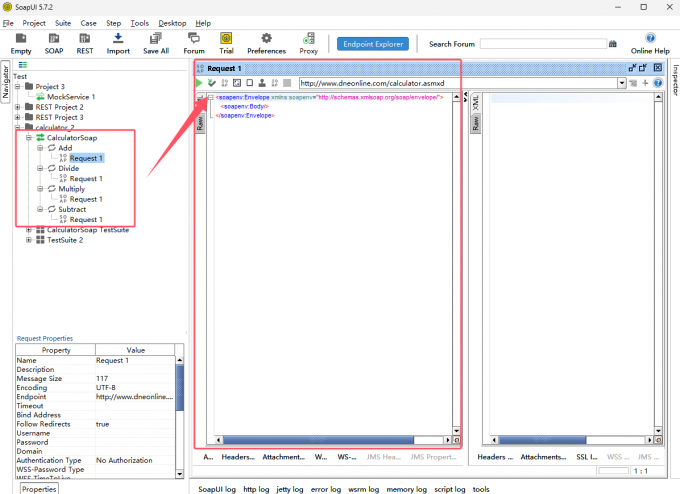Click the Endpoint Explorer button
The height and width of the screenshot is (494, 680).
(x=373, y=44)
